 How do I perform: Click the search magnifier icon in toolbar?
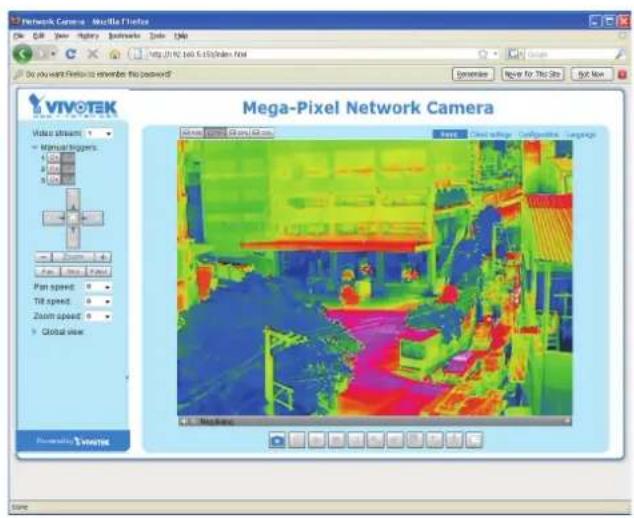620,54
